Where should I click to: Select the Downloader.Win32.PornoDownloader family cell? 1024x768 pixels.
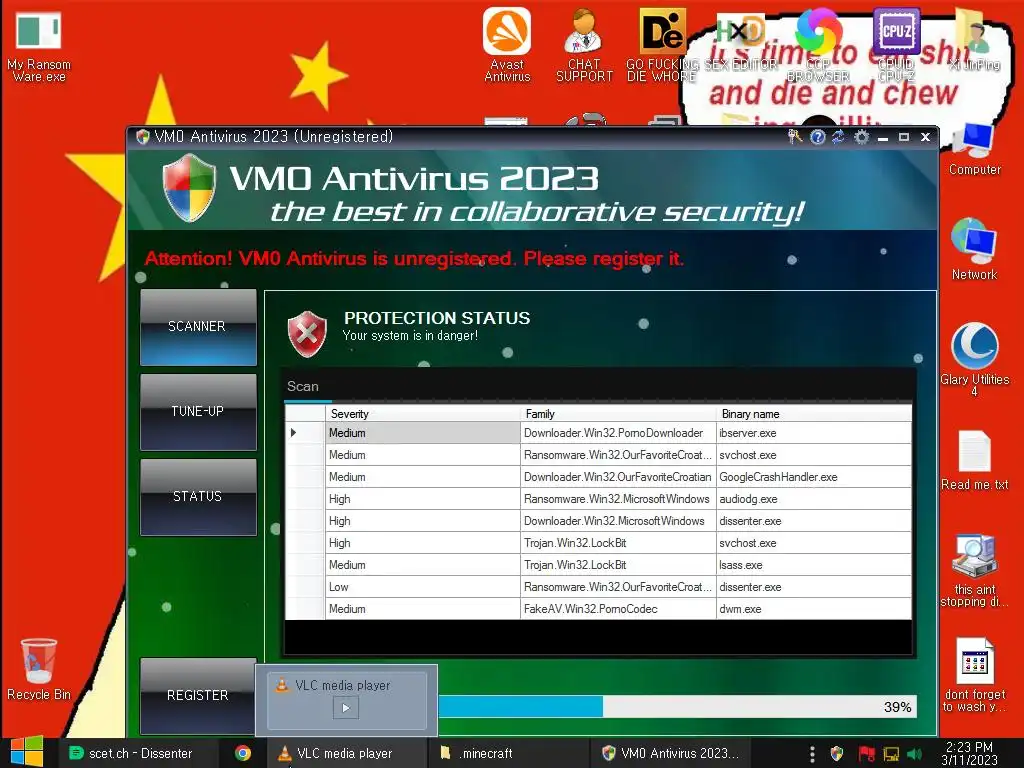click(x=618, y=433)
